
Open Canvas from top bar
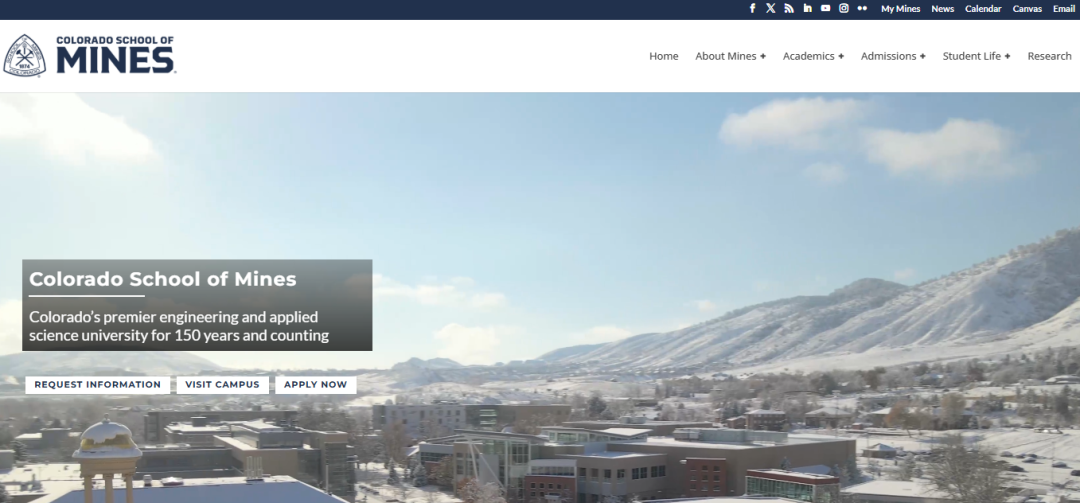click(x=1027, y=9)
